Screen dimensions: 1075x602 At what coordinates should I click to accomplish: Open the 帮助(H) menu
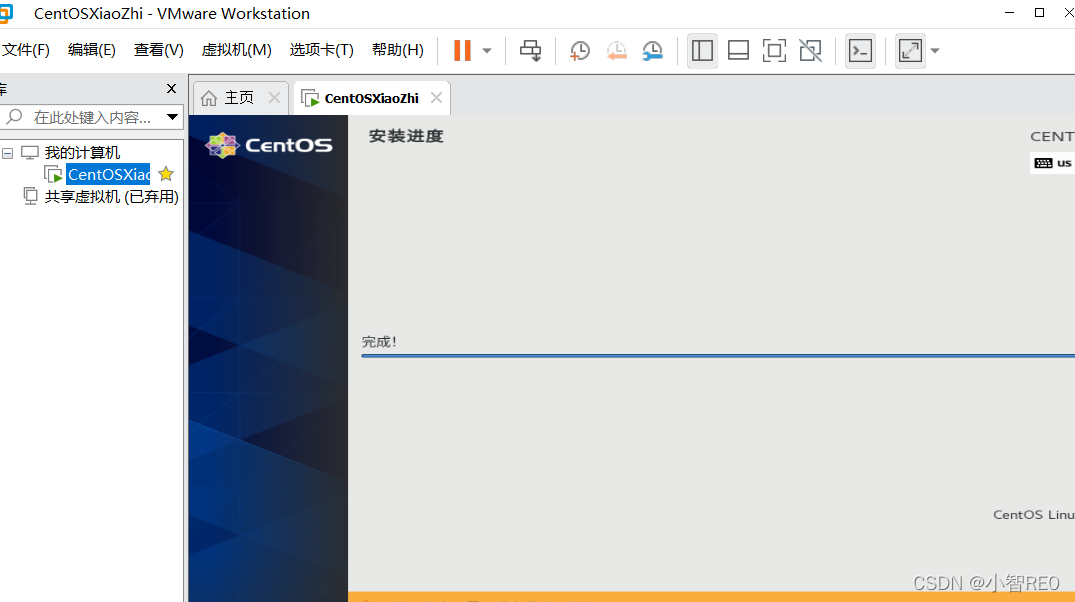pyautogui.click(x=398, y=50)
